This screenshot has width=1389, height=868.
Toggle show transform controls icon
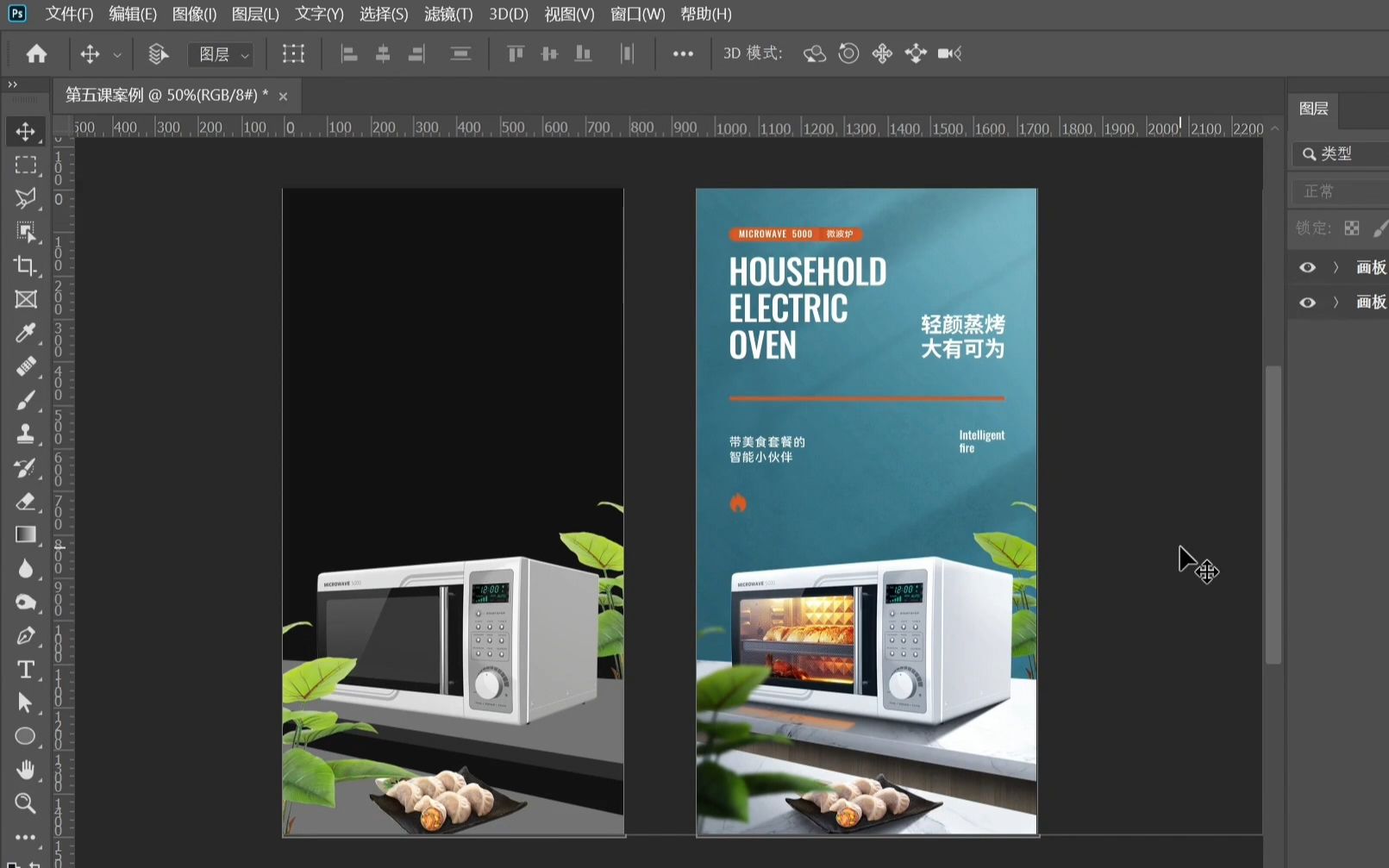(x=293, y=53)
